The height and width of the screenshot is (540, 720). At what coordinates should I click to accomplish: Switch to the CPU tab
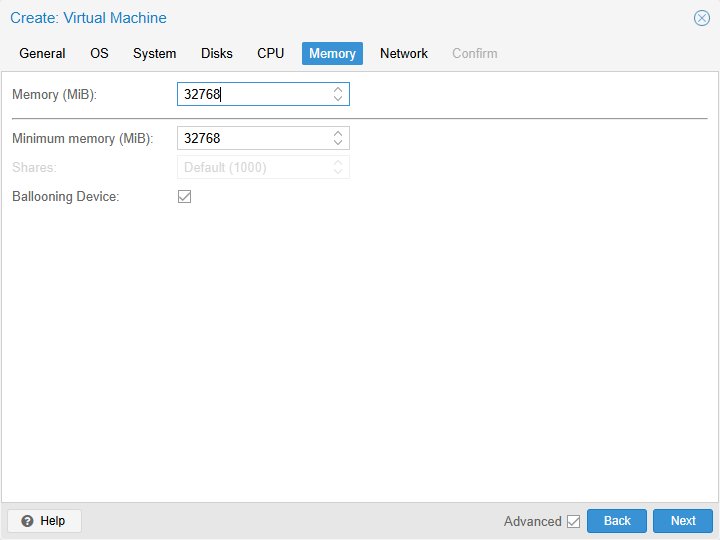[270, 54]
